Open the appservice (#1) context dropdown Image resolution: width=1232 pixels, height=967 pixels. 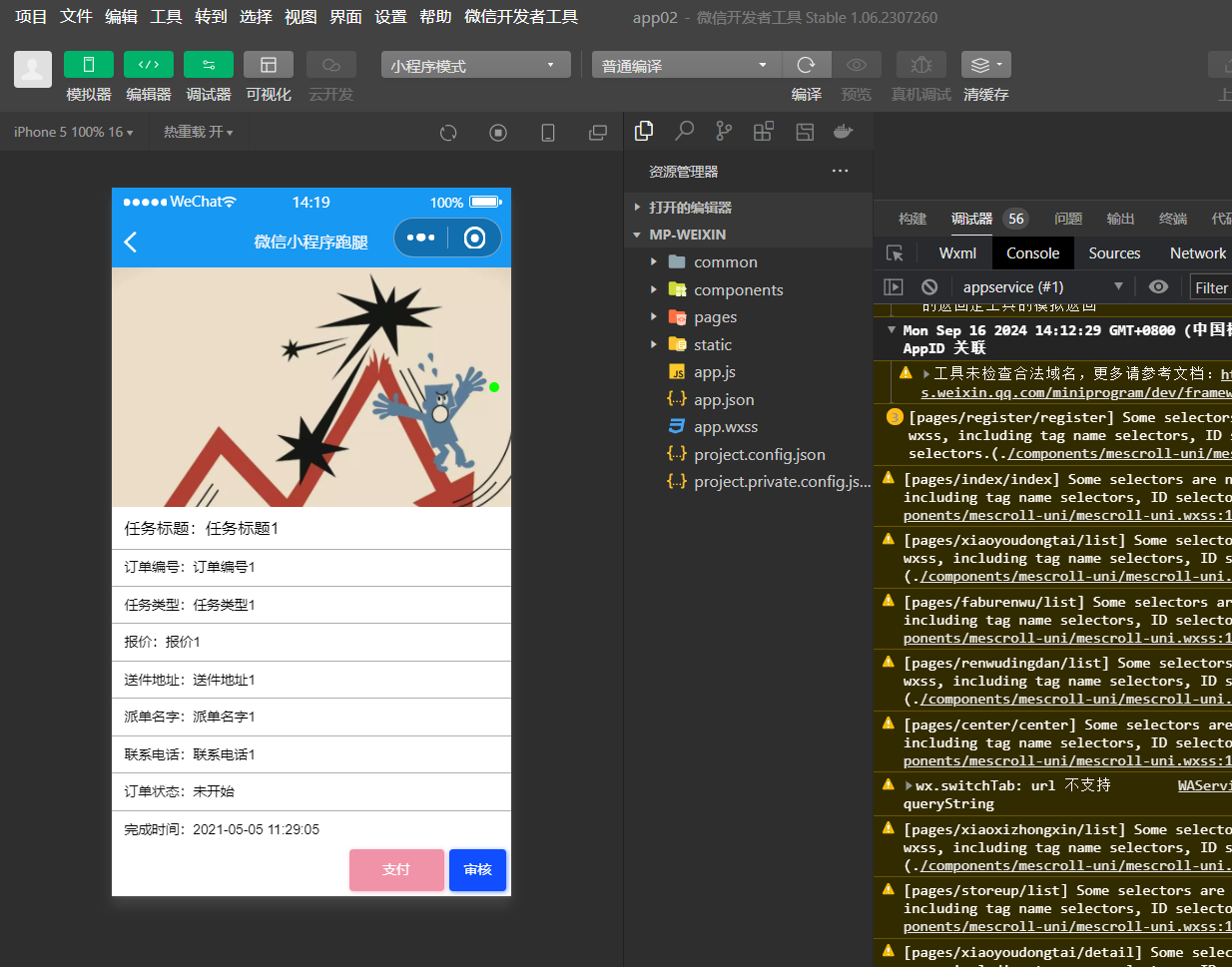pyautogui.click(x=1013, y=287)
